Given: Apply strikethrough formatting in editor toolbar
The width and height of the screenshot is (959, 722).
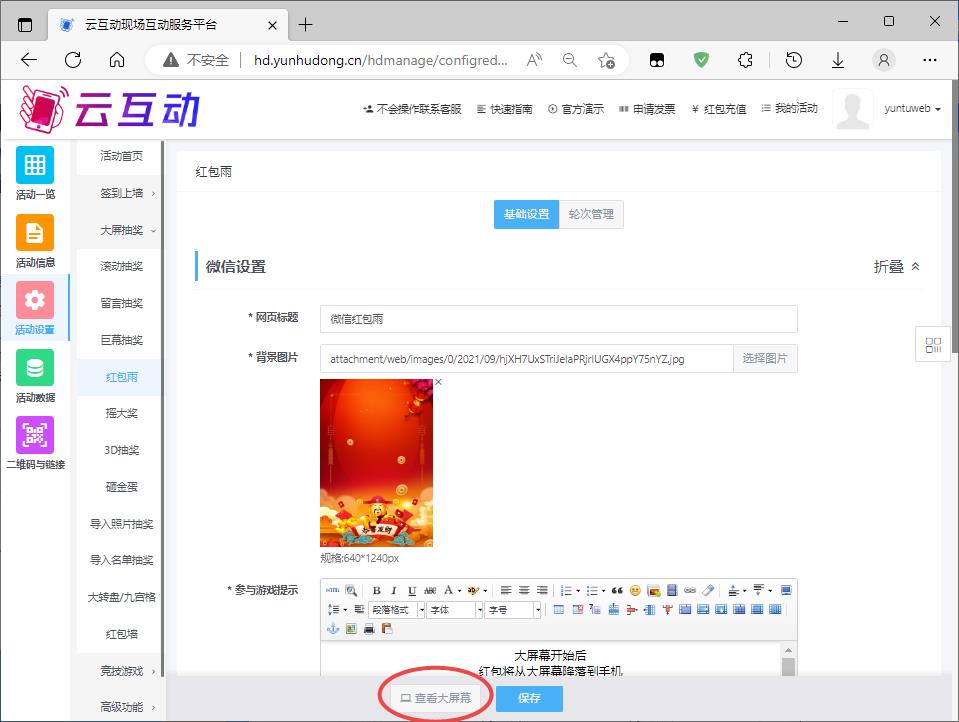Looking at the screenshot, I should (430, 590).
